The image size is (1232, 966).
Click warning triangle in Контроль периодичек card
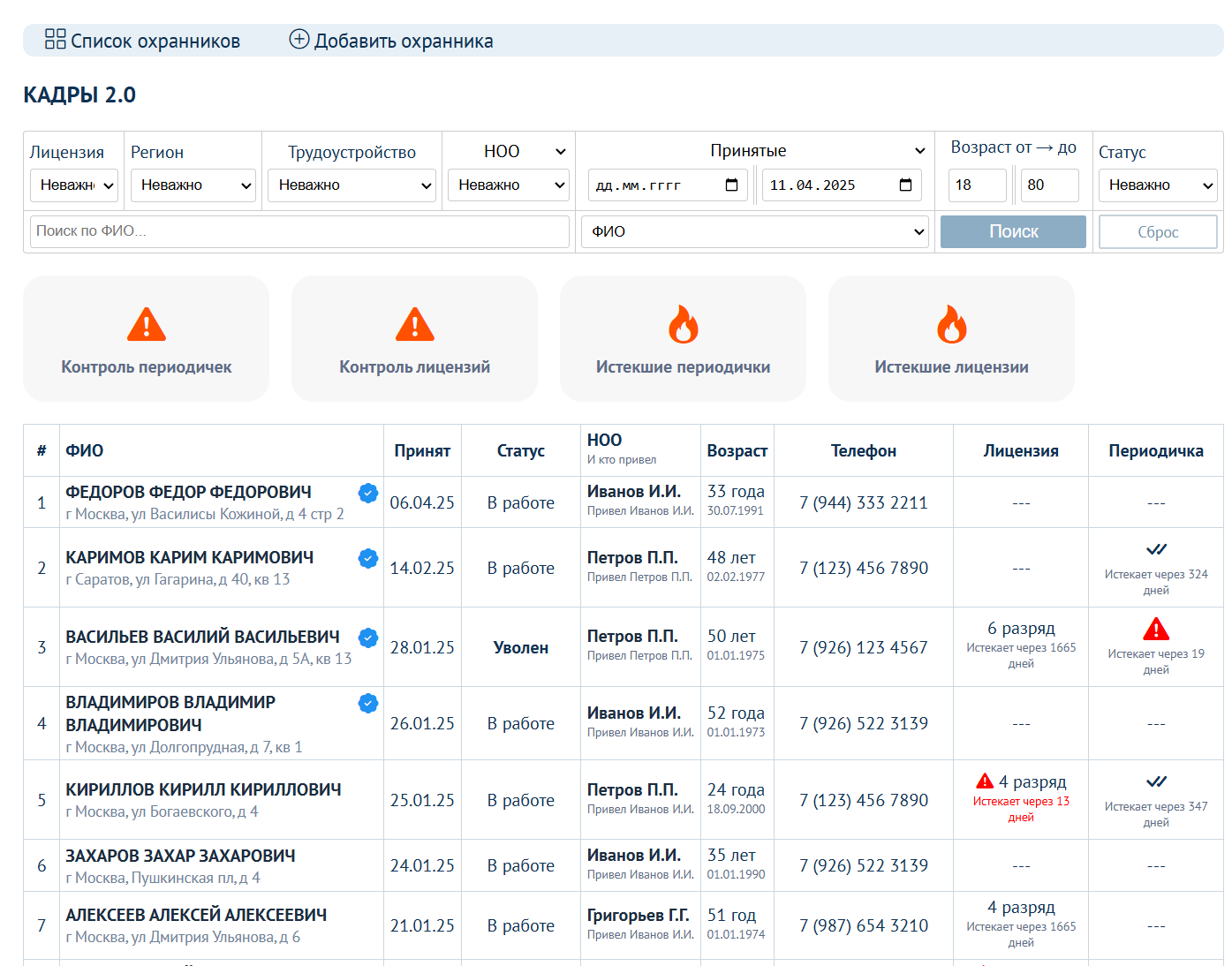[x=147, y=325]
